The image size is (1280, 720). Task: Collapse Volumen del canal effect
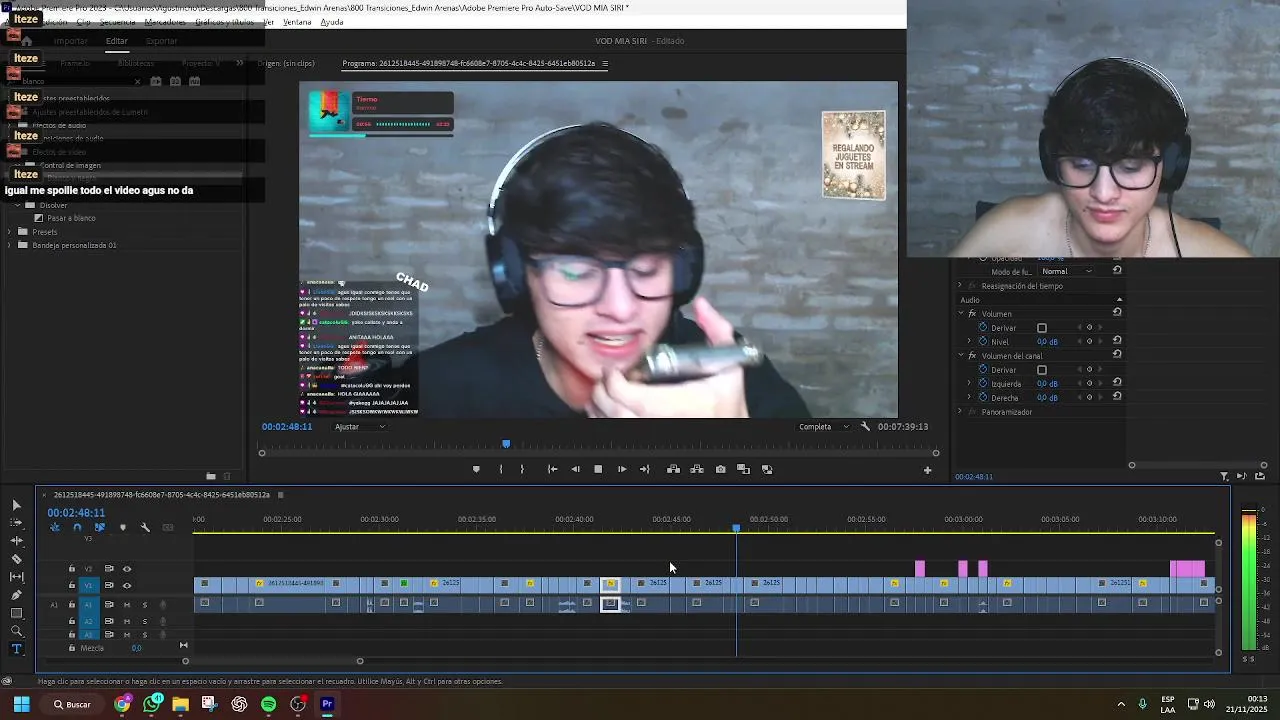click(960, 356)
